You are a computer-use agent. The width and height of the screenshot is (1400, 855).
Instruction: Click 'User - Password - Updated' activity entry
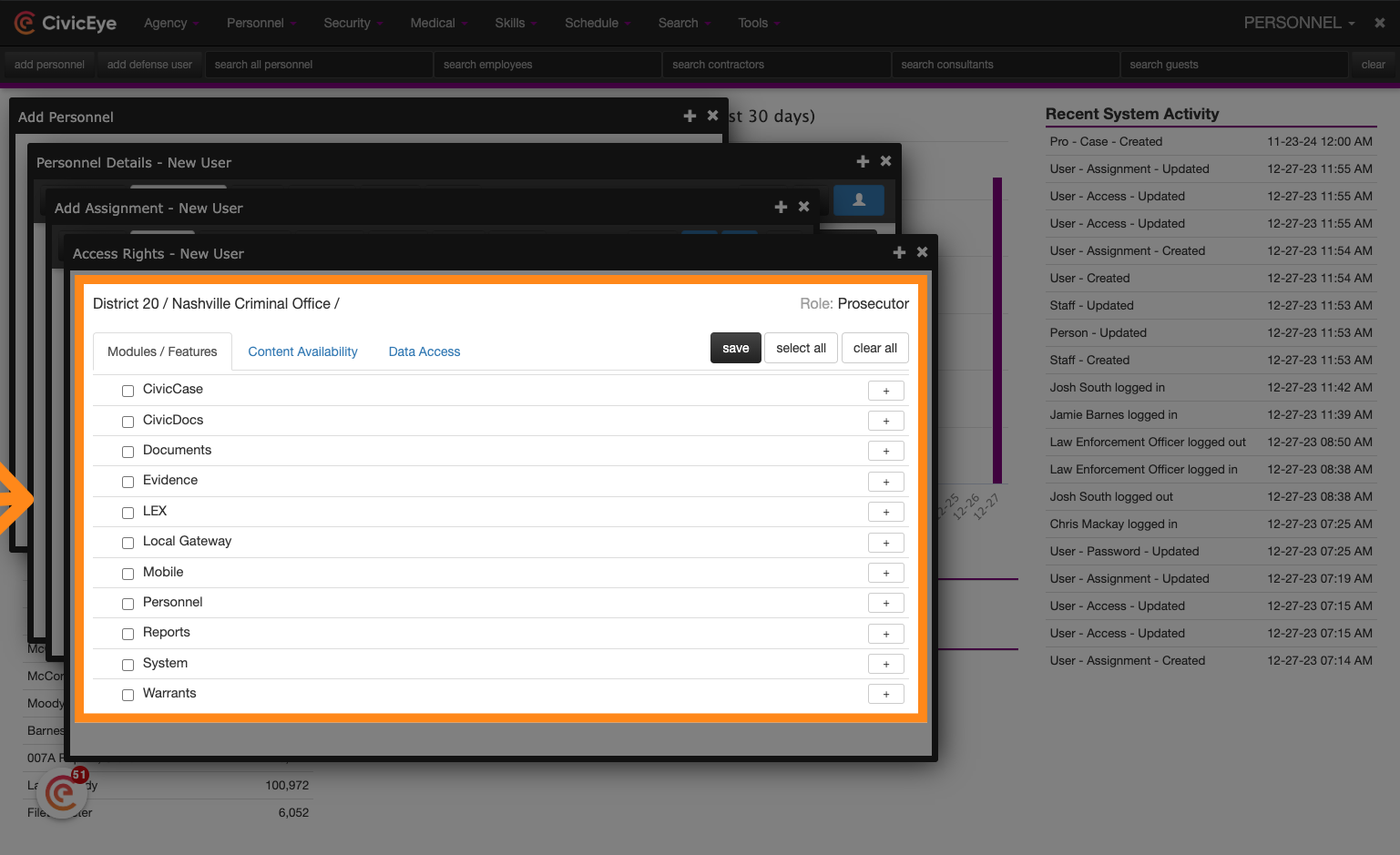coord(1211,551)
